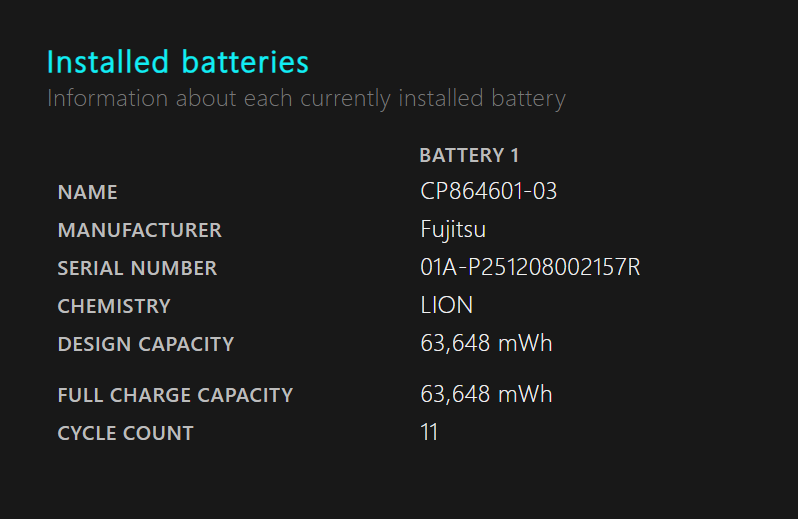Viewport: 798px width, 519px height.
Task: Select the BATTERY 1 column header
Action: pos(469,155)
